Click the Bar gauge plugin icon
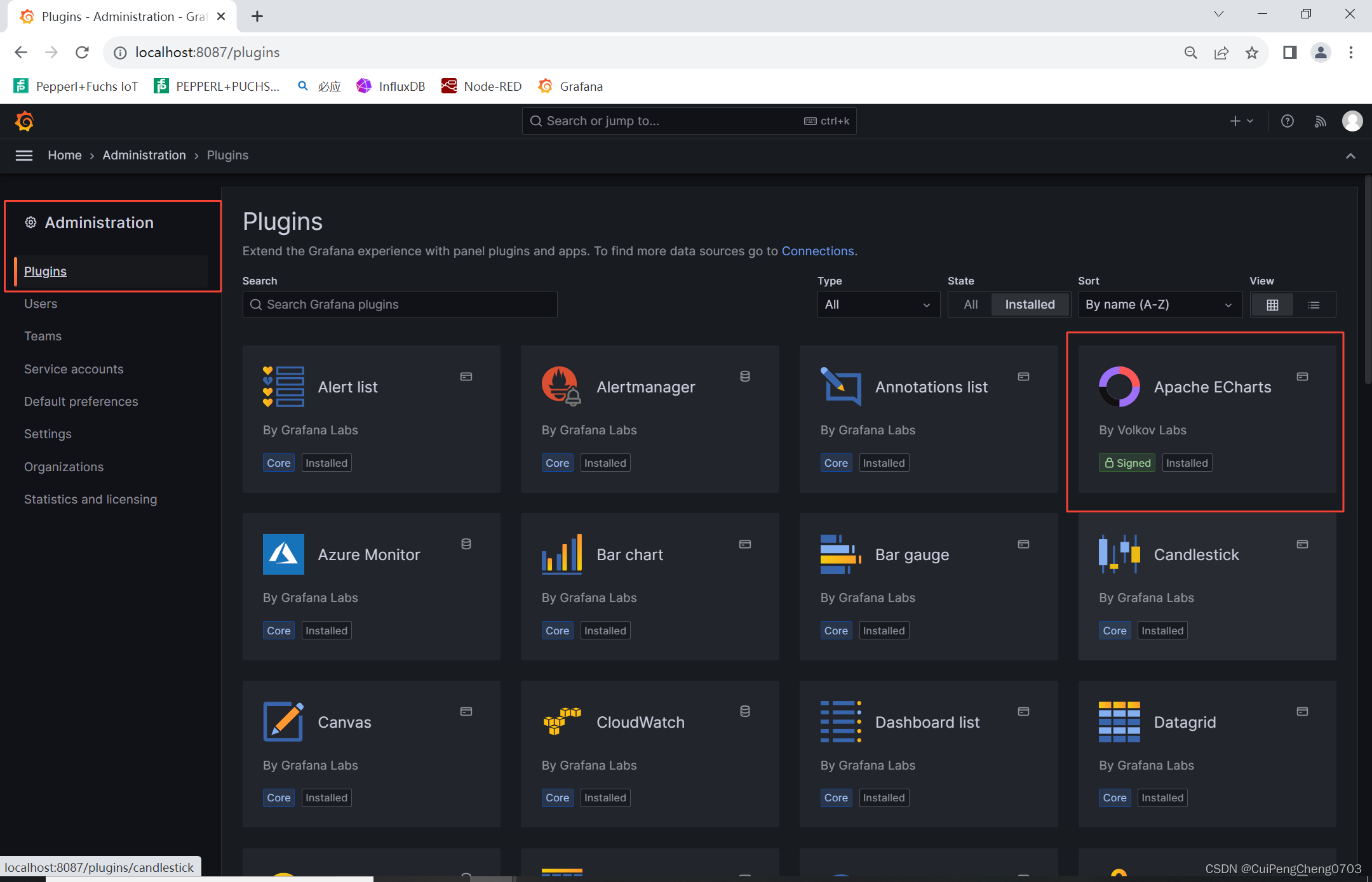This screenshot has width=1372, height=882. pyautogui.click(x=841, y=554)
